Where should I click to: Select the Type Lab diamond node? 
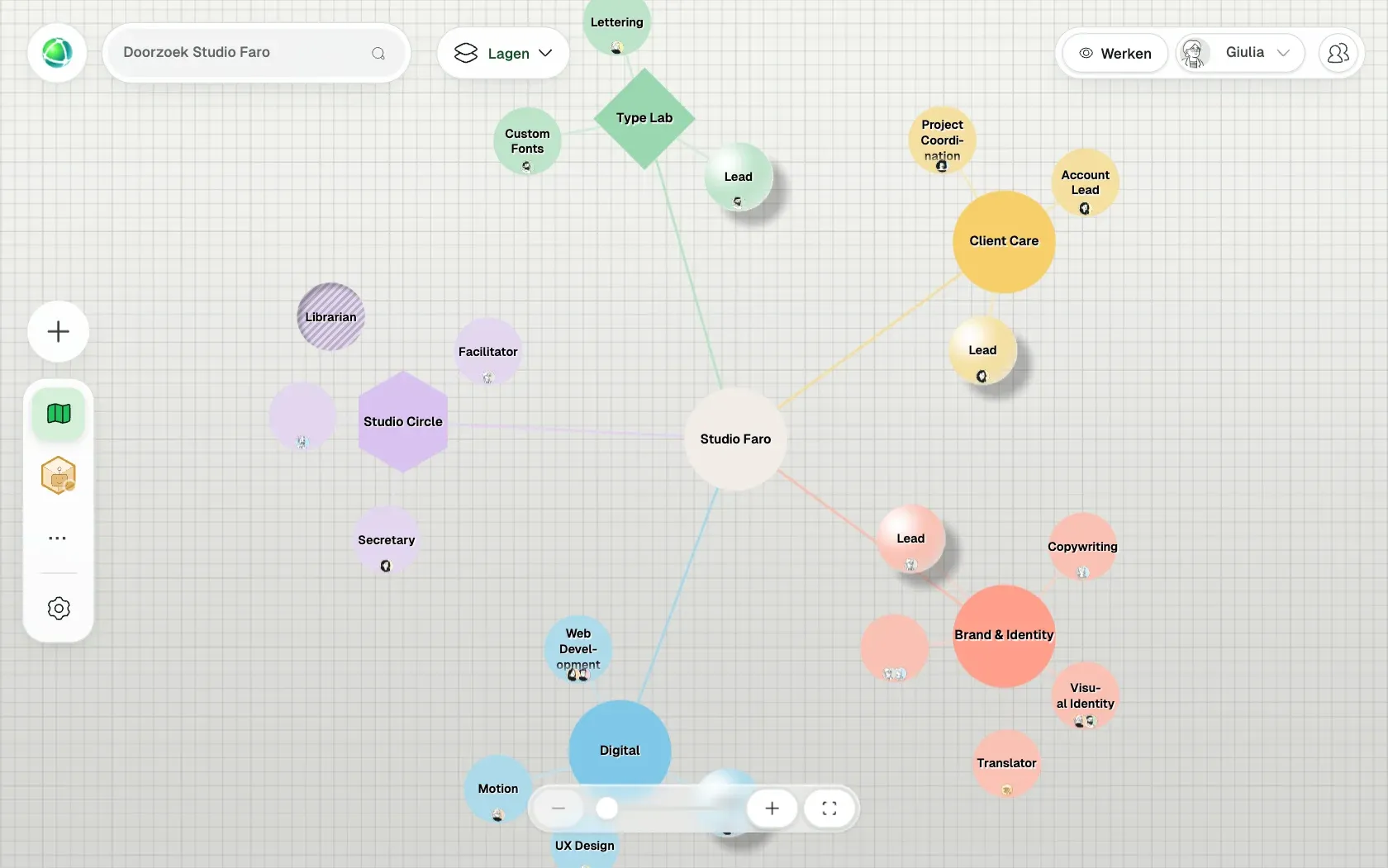click(x=644, y=118)
